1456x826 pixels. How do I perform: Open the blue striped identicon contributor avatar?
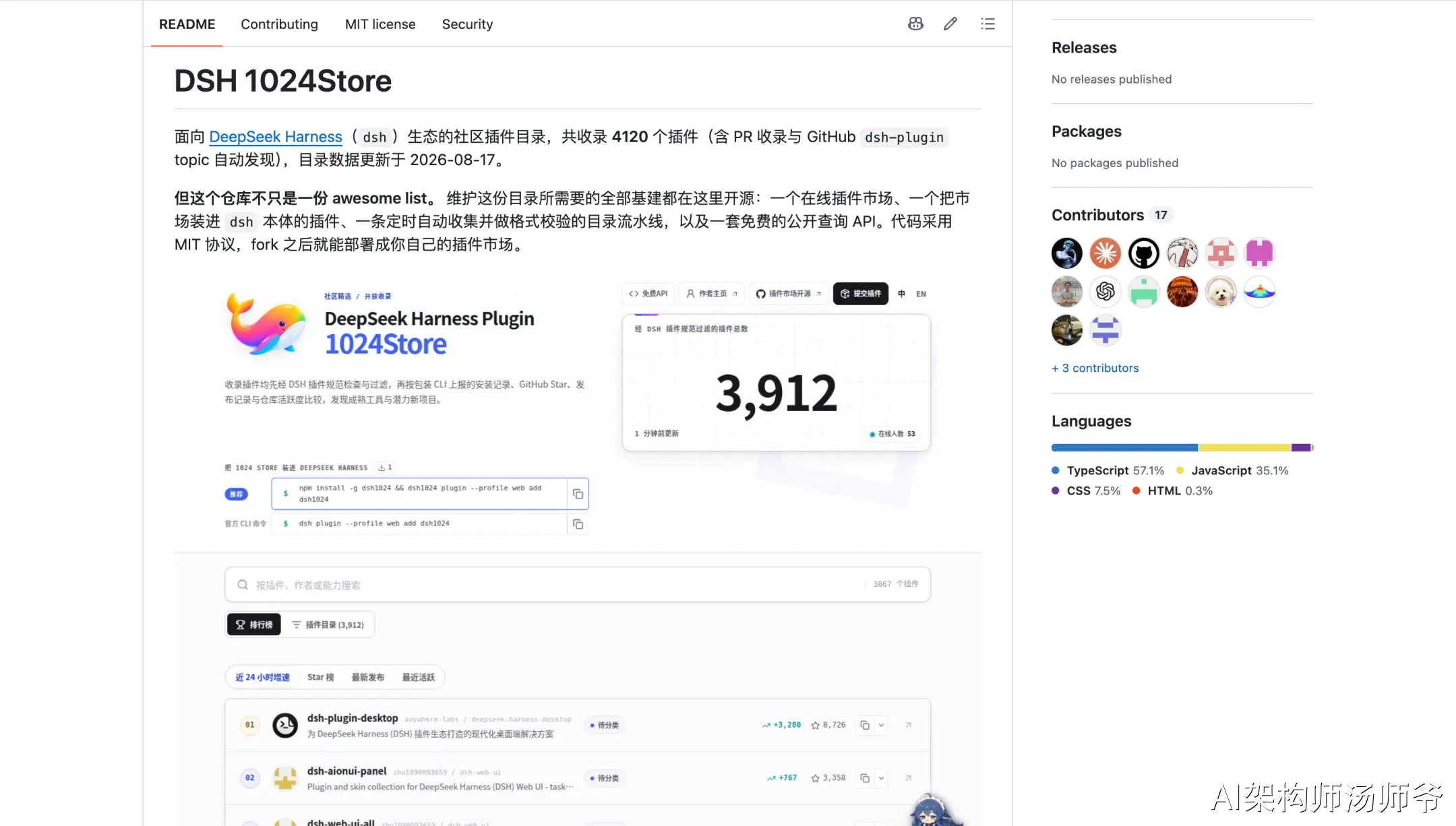click(x=1105, y=330)
